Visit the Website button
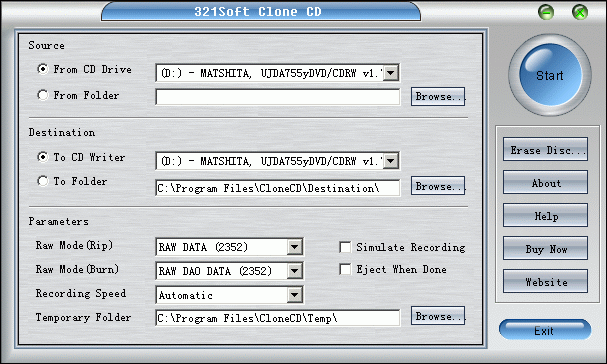The height and width of the screenshot is (364, 607). [545, 281]
